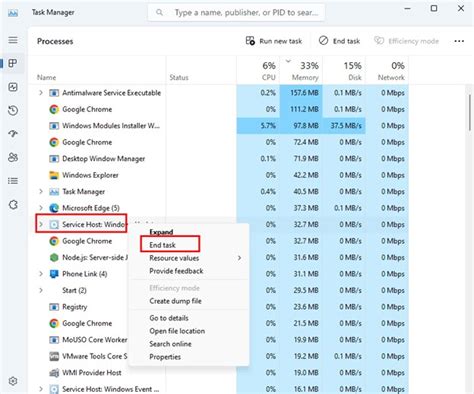
Task: Open the hamburger navigation menu icon
Action: click(x=13, y=40)
